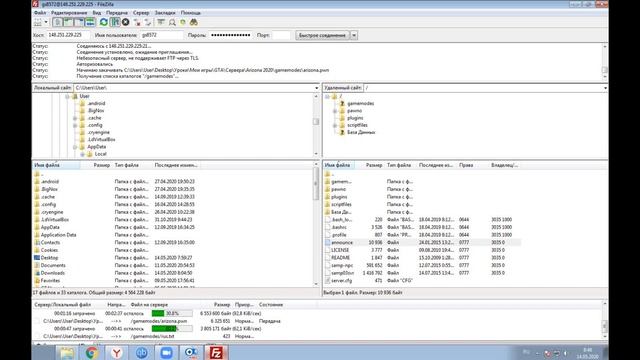Sort remote files by Размер column
640x360 pixels.
[373, 165]
